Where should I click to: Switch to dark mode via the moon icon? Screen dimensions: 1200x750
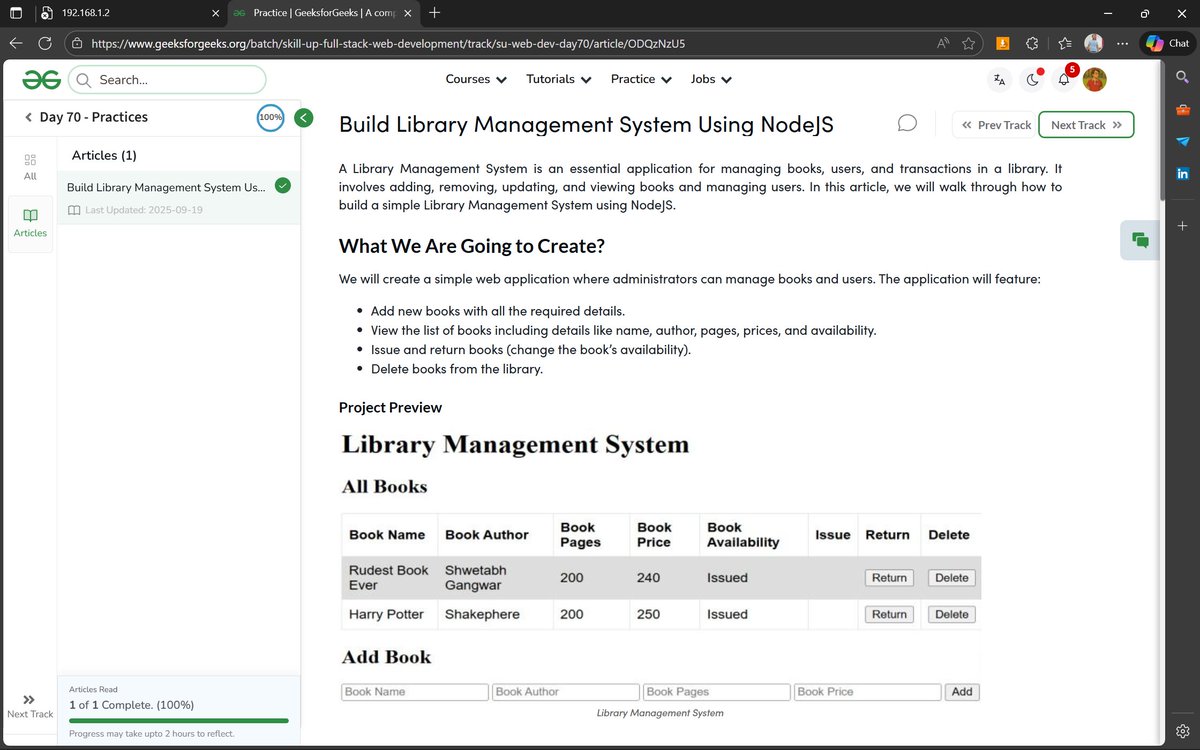[x=1031, y=79]
